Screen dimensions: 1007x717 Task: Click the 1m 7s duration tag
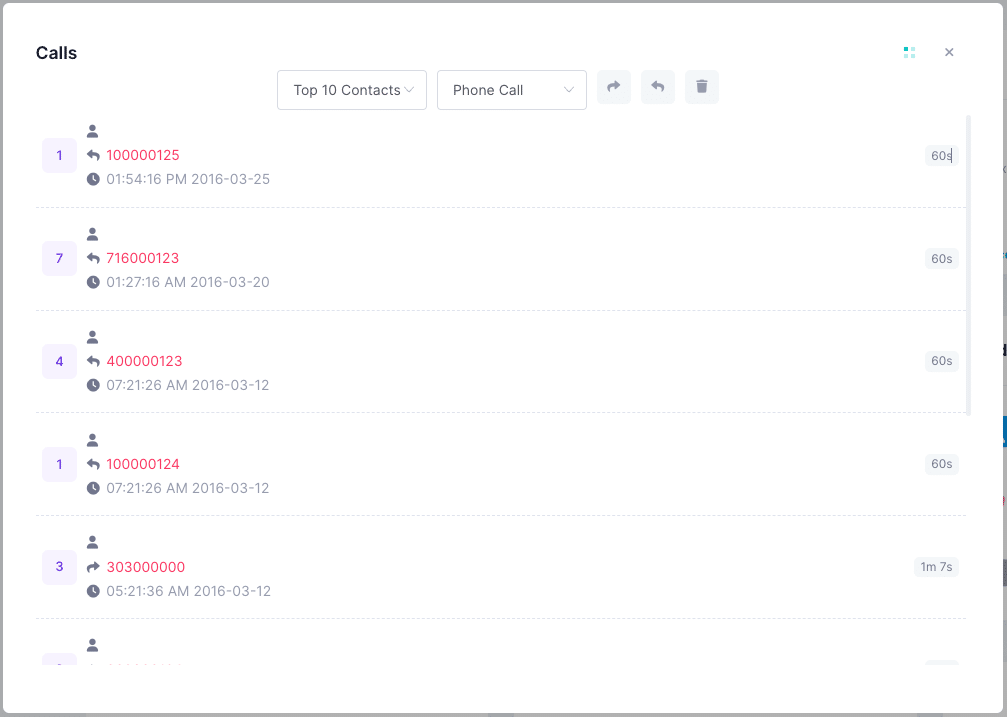(x=936, y=567)
